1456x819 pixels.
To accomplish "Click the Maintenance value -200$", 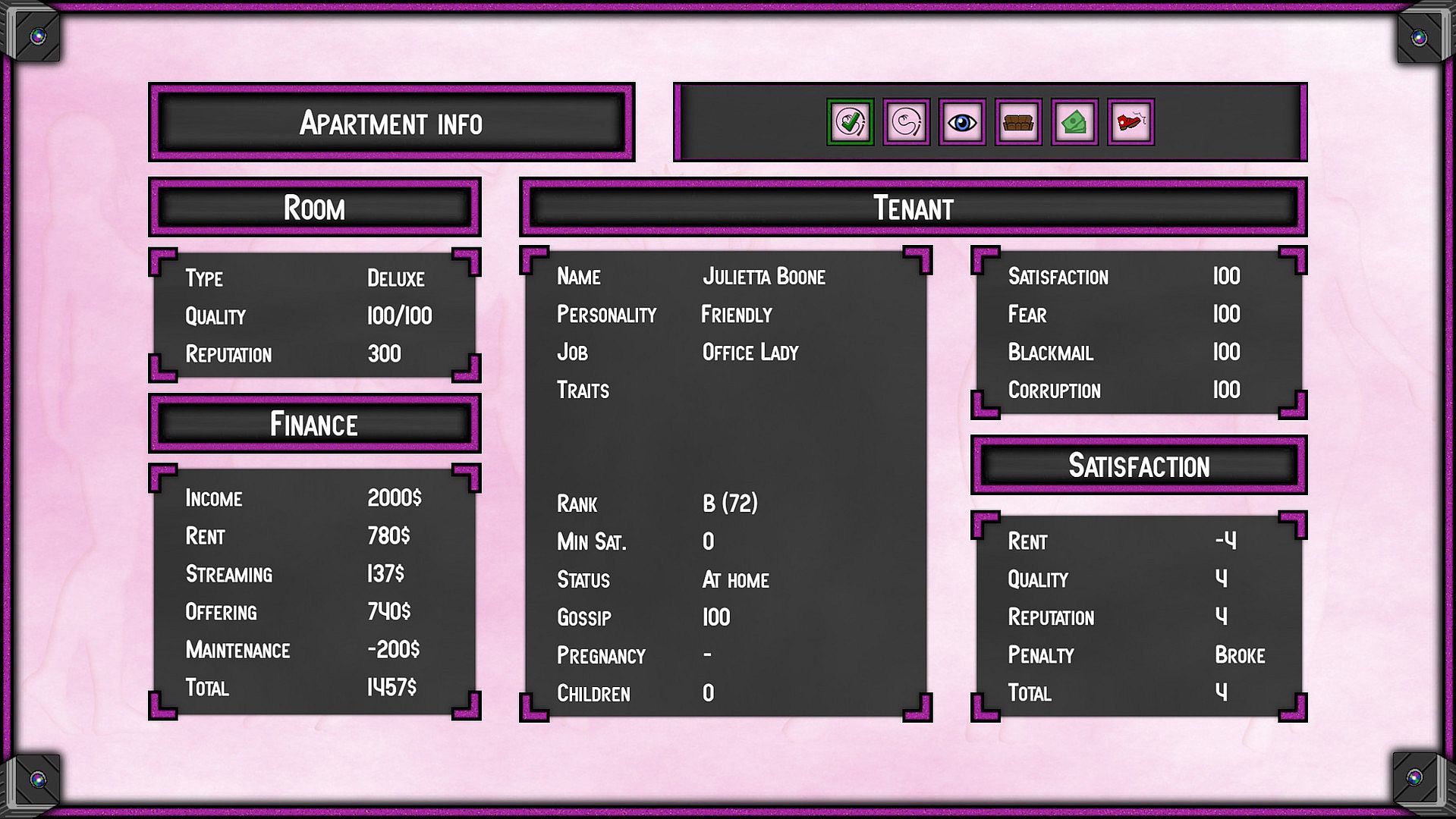I will point(394,649).
